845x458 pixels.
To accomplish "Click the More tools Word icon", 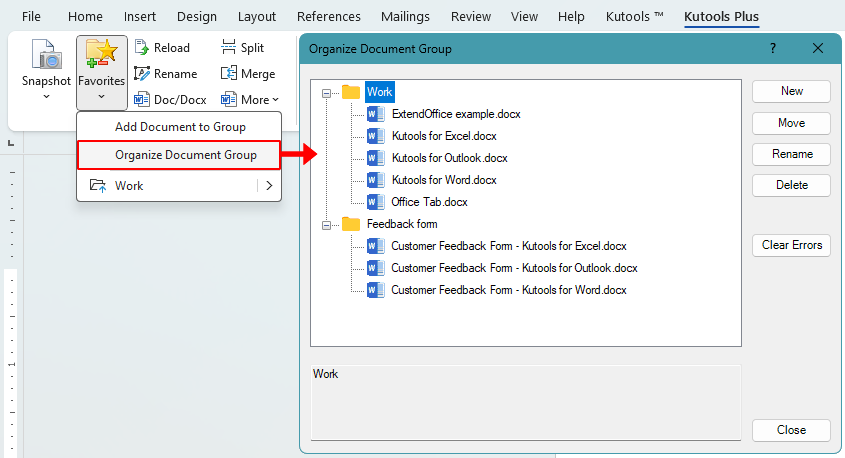I will click(228, 99).
